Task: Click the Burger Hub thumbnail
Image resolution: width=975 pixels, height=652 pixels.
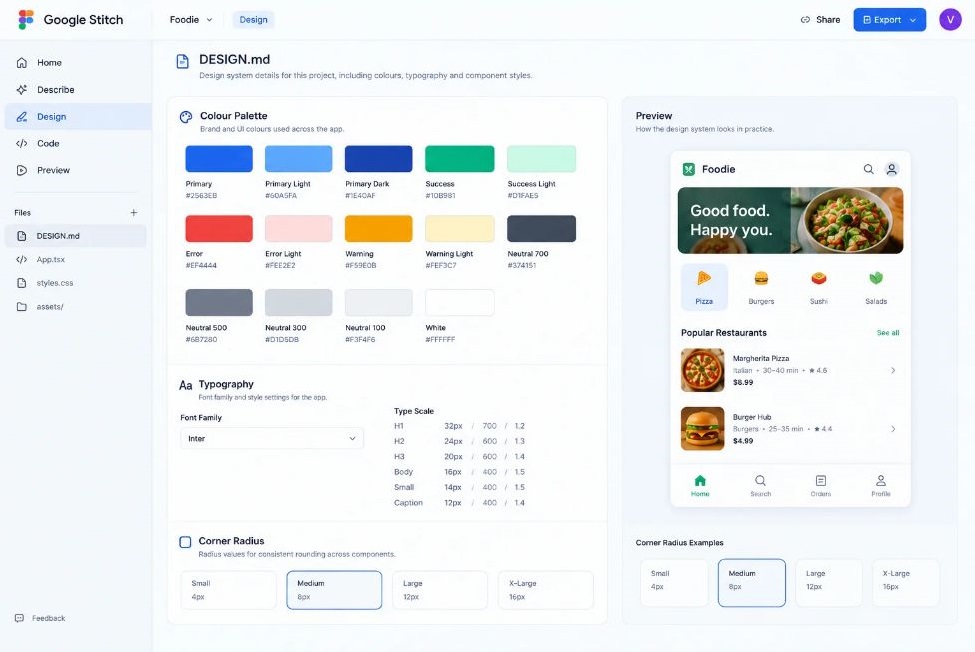Action: click(x=703, y=428)
